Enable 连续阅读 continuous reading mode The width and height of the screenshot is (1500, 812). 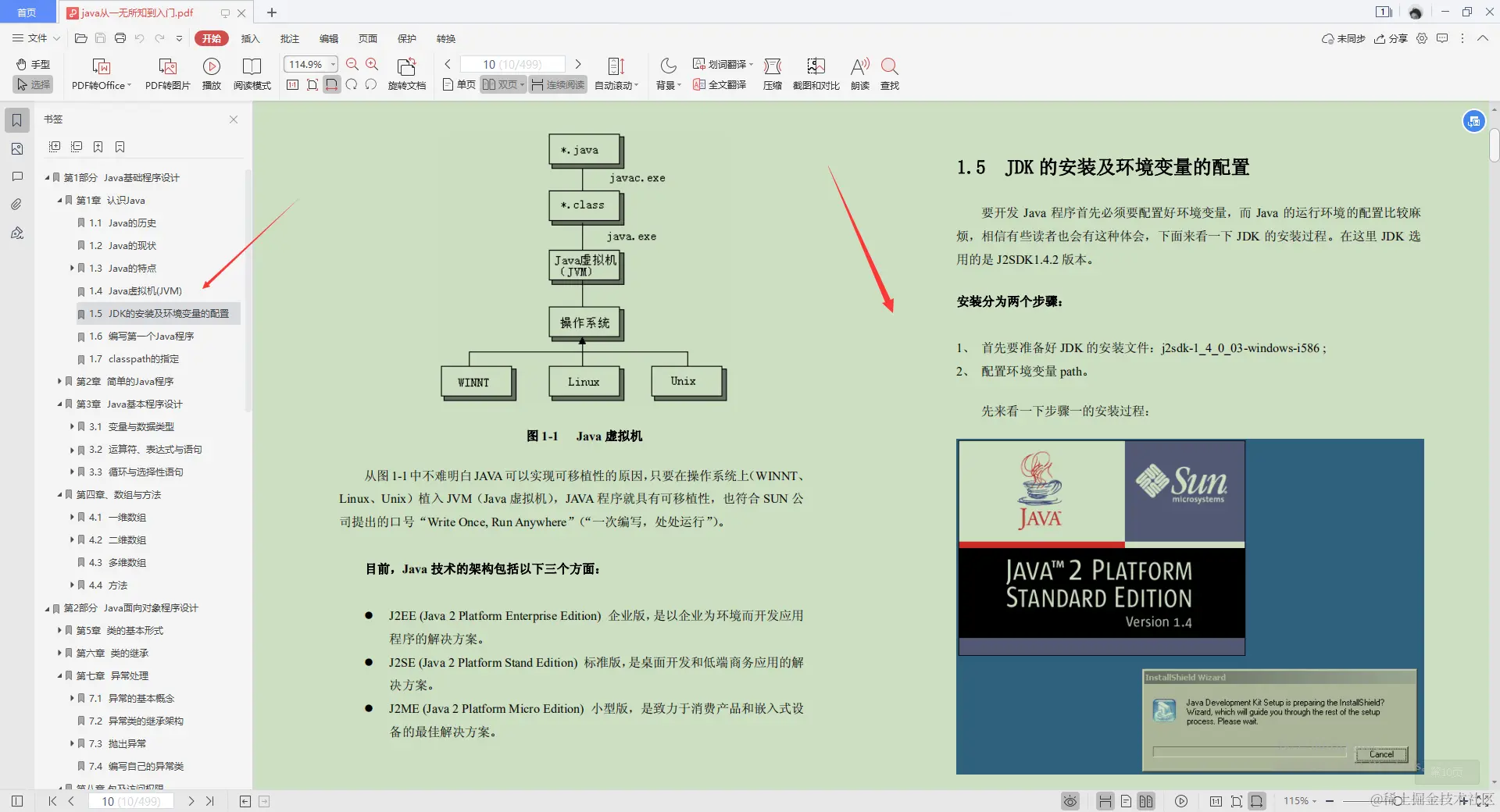pyautogui.click(x=557, y=84)
